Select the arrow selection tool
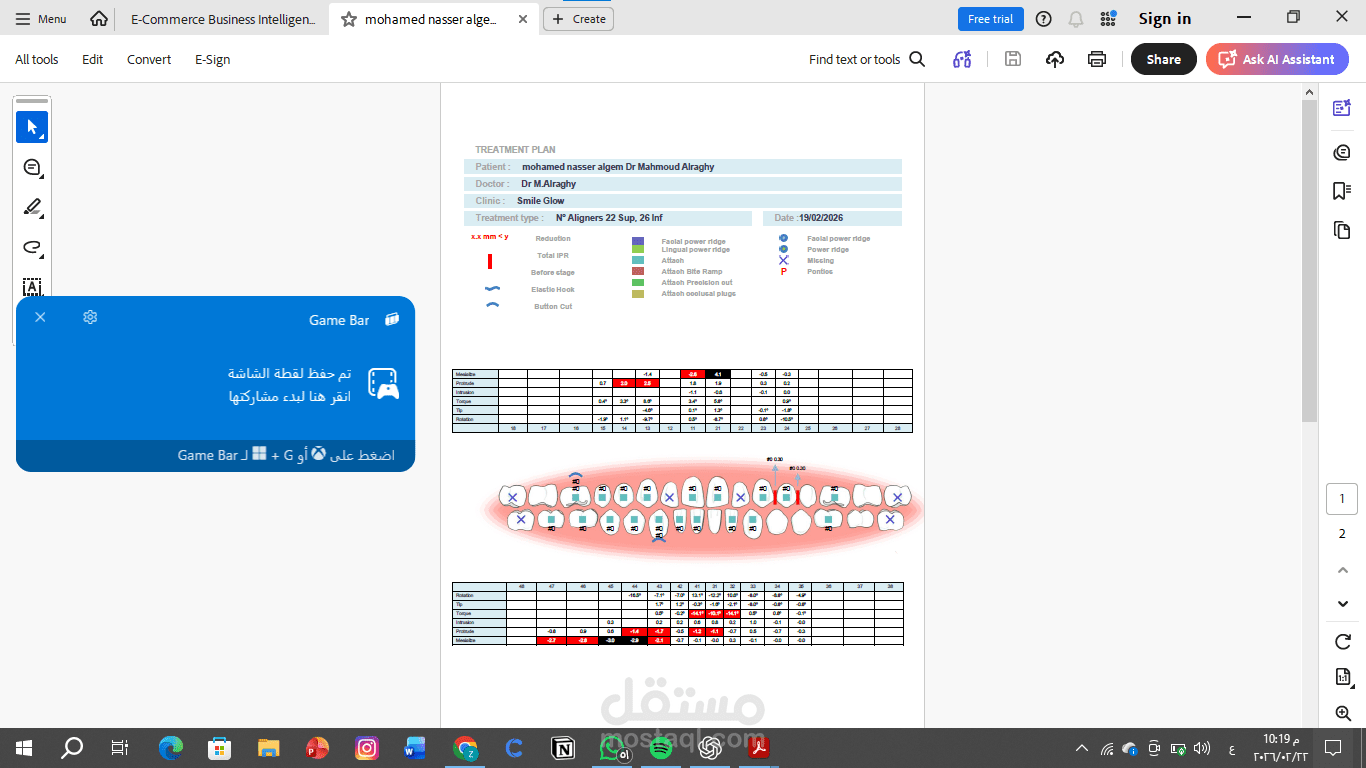1366x768 pixels. 32,126
